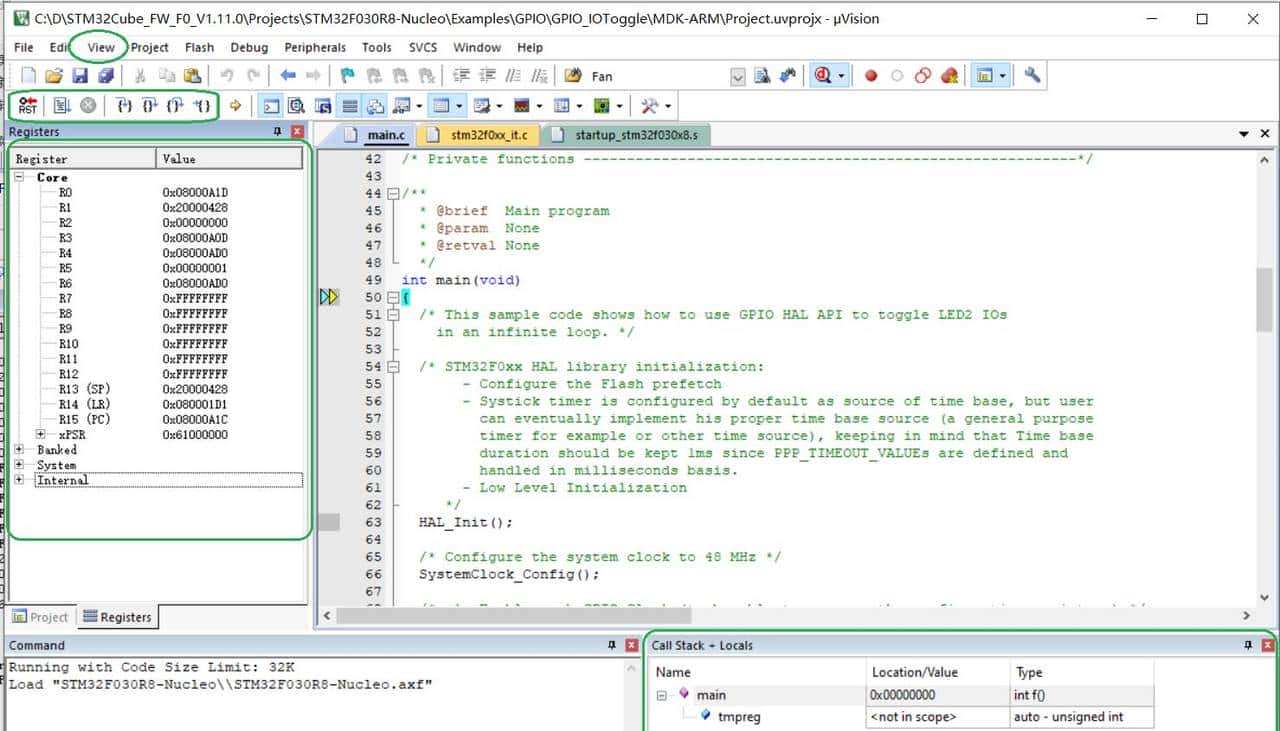
Task: Collapse the Core registers tree node
Action: [20, 177]
